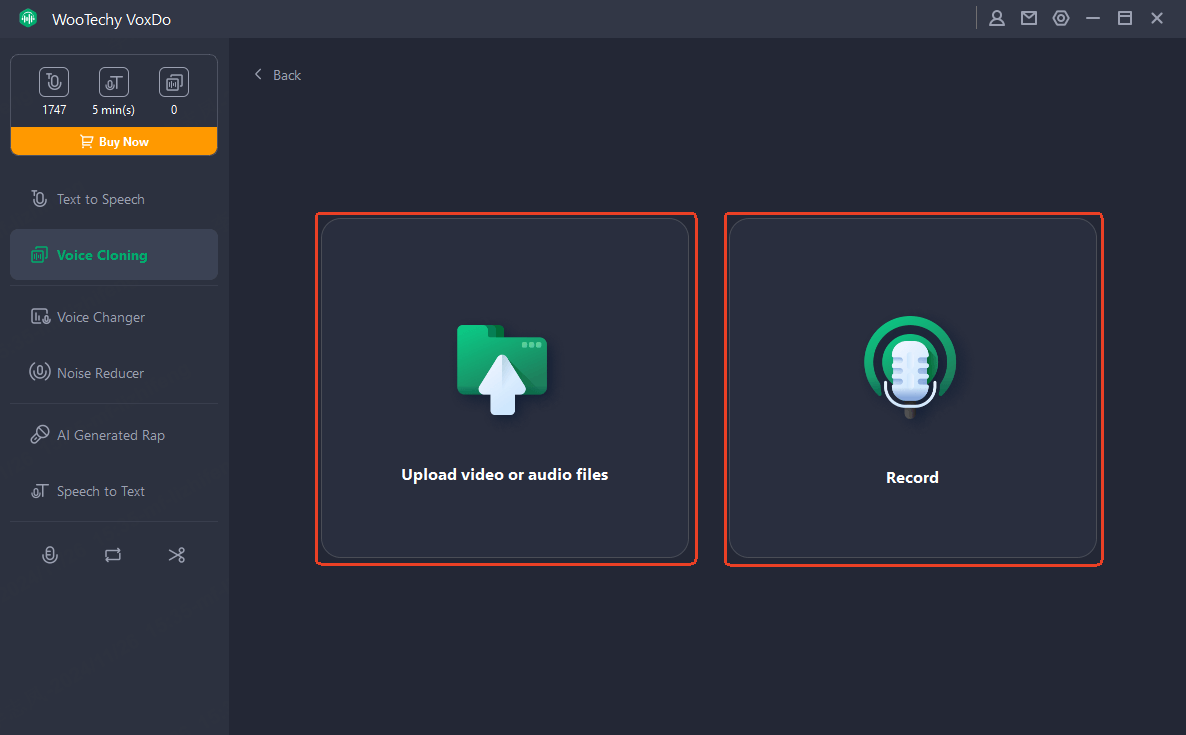Open the Noise Reducer tool
1186x735 pixels.
pos(100,373)
